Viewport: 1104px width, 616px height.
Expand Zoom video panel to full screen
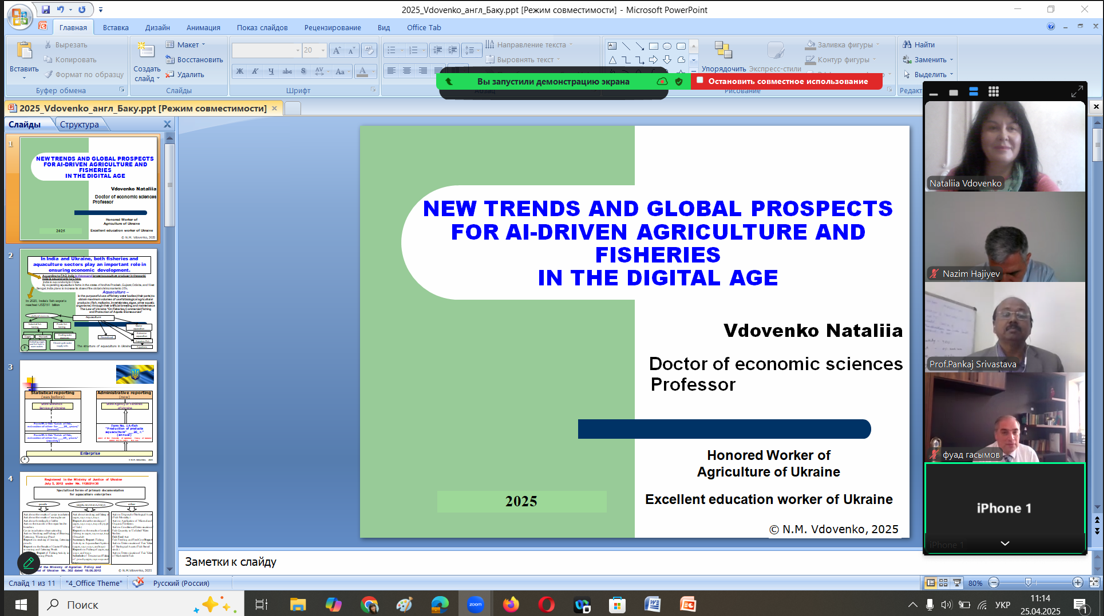point(1077,92)
